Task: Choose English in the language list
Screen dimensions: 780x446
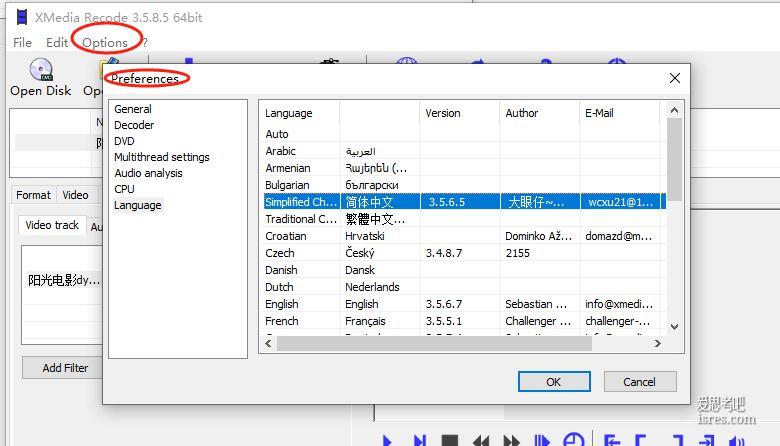Action: click(x=282, y=304)
